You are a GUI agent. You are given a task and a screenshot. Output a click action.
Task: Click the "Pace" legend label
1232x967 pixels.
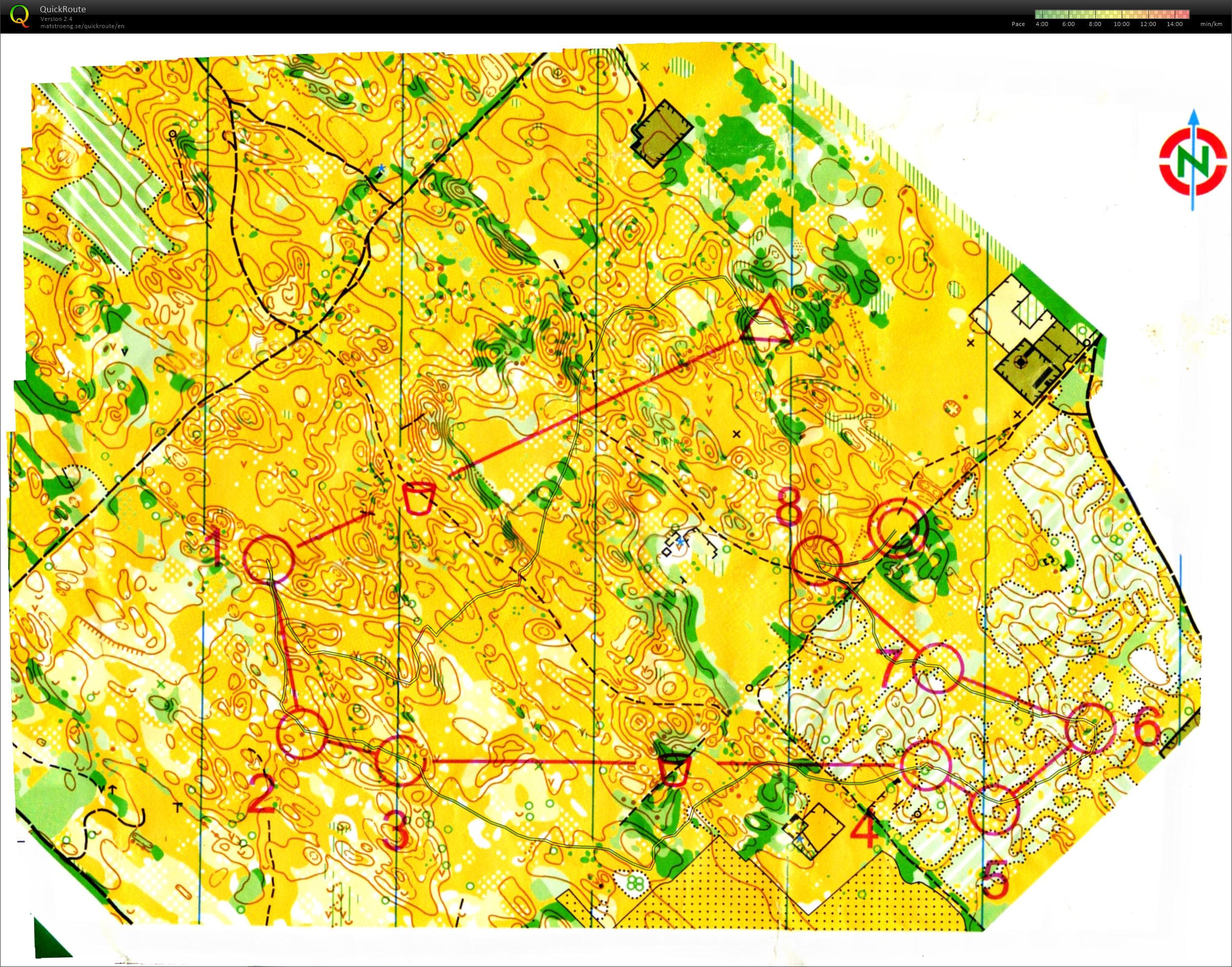pos(1018,25)
